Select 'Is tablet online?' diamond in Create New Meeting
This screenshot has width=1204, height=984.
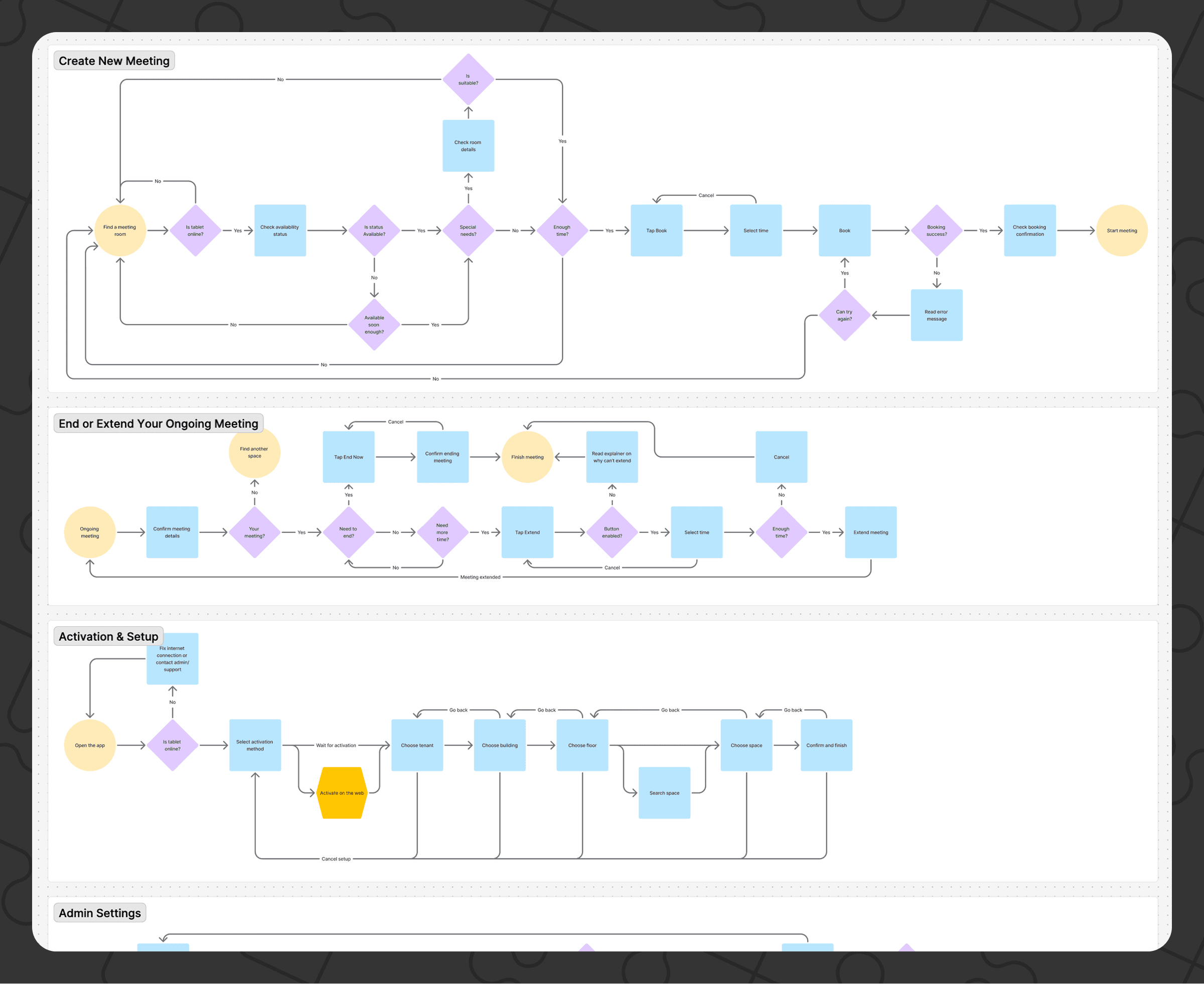pyautogui.click(x=196, y=231)
